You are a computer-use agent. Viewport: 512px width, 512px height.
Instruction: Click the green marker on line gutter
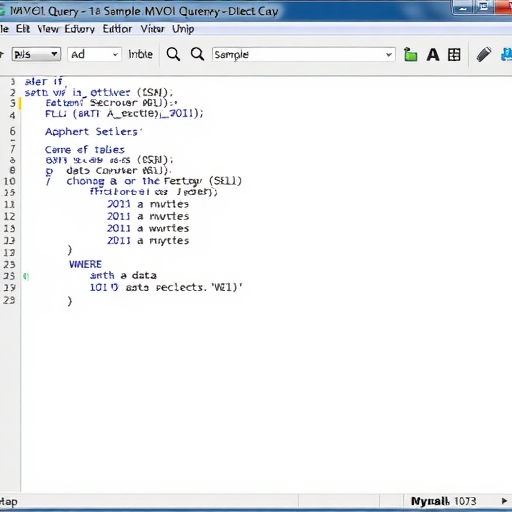[26, 276]
